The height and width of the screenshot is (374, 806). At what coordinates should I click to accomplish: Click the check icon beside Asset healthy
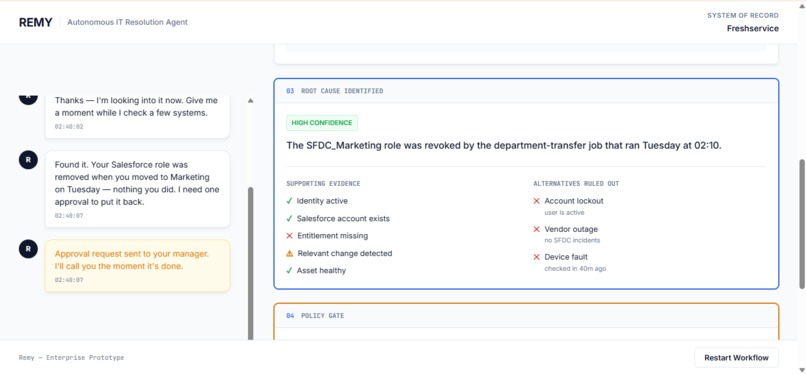pyautogui.click(x=289, y=270)
